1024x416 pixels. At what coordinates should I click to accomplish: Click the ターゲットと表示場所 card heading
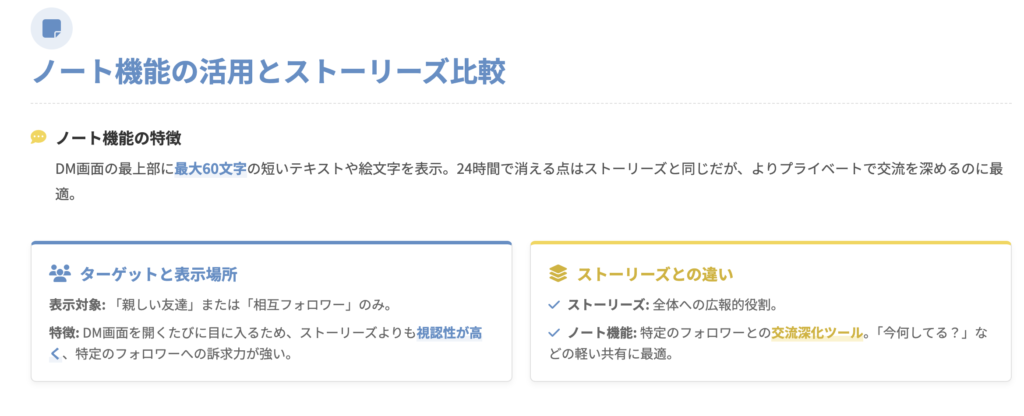point(158,273)
